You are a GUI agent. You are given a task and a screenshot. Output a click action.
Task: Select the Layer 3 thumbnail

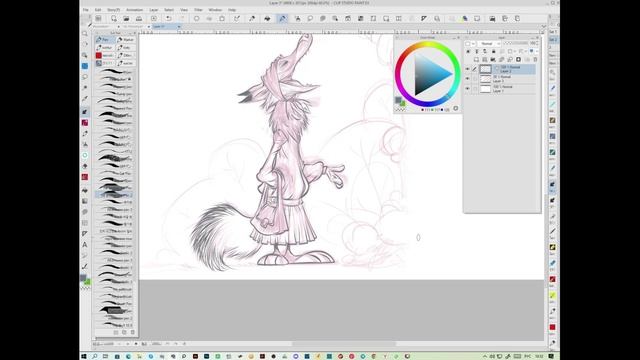485,79
